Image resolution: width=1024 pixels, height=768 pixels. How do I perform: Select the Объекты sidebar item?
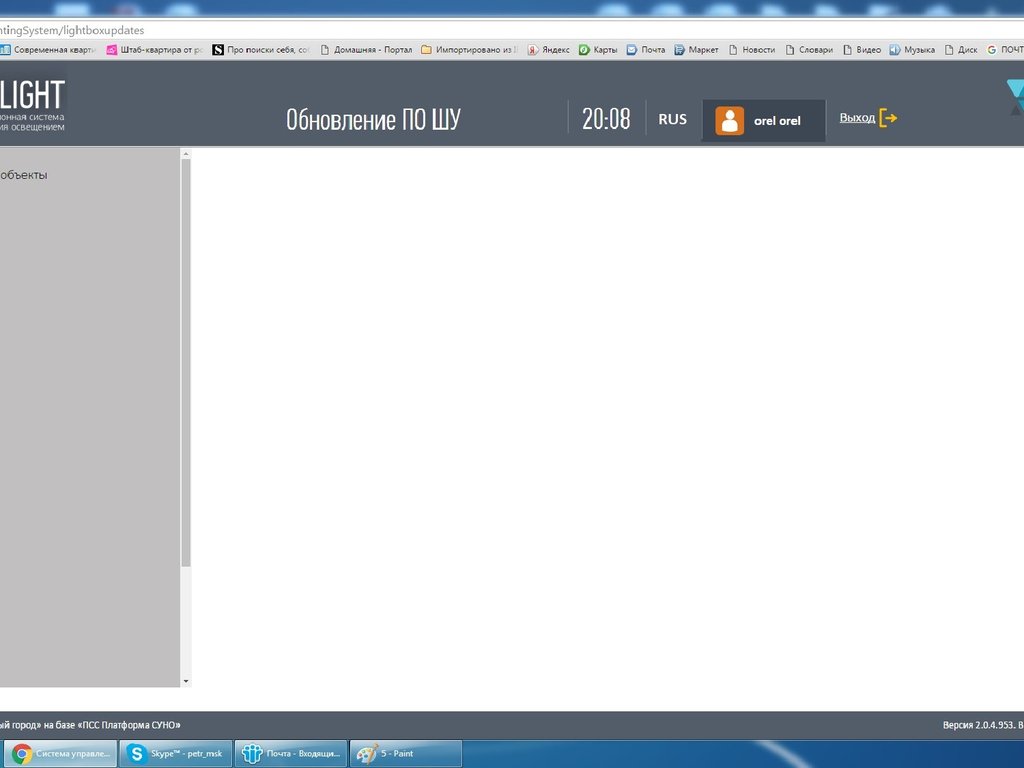[24, 176]
